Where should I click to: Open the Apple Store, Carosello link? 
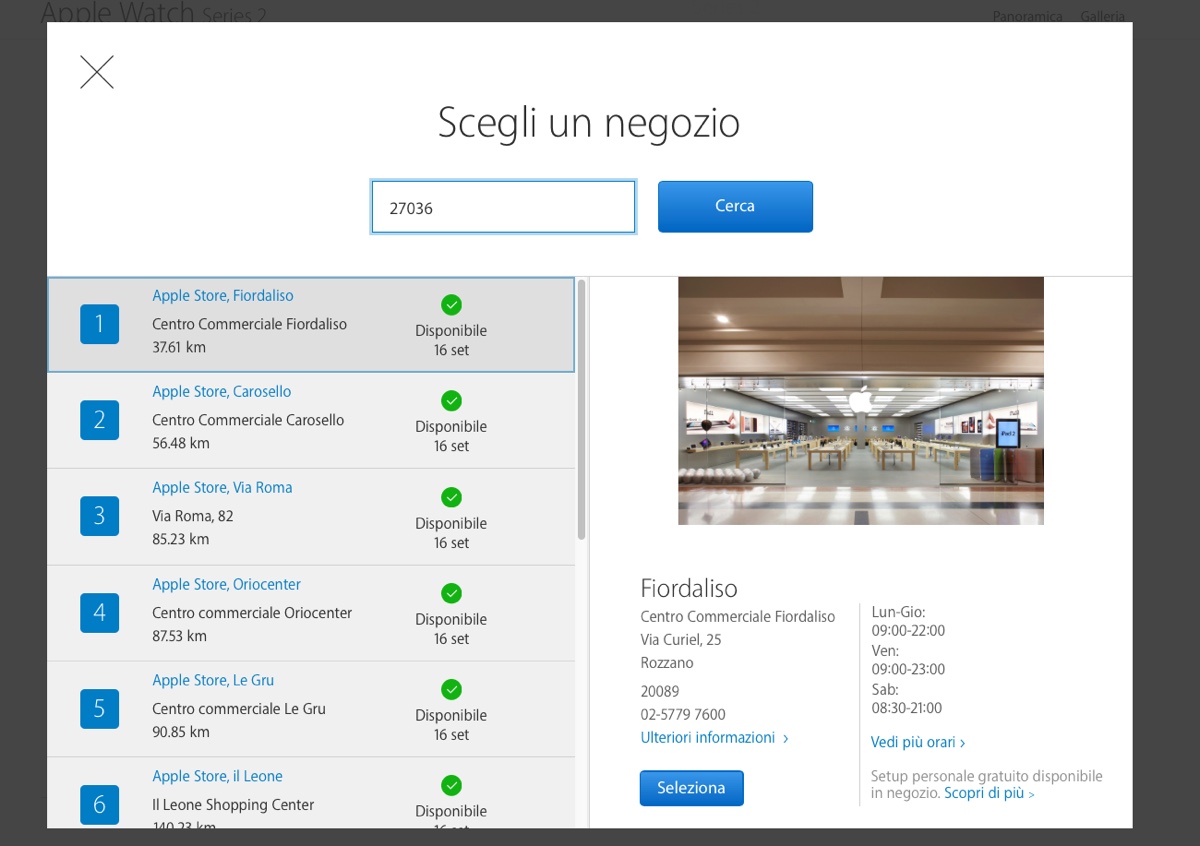(x=222, y=392)
